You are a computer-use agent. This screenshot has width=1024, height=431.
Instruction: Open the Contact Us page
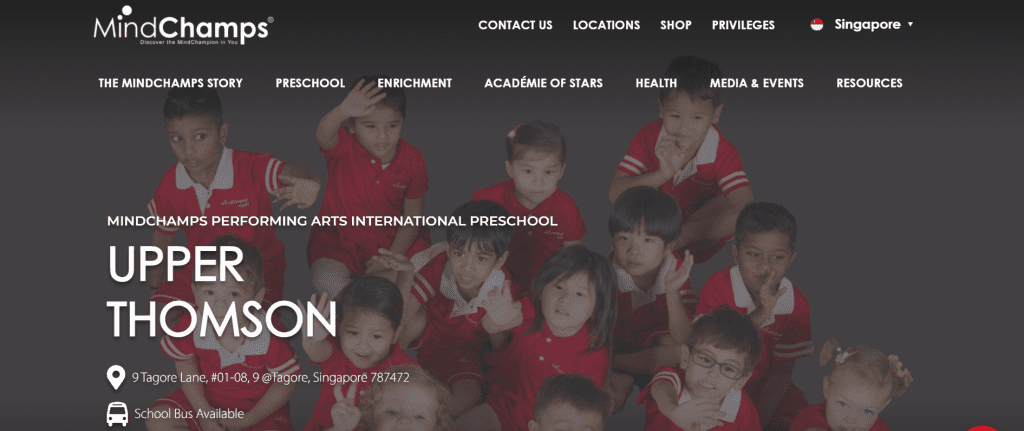[515, 25]
